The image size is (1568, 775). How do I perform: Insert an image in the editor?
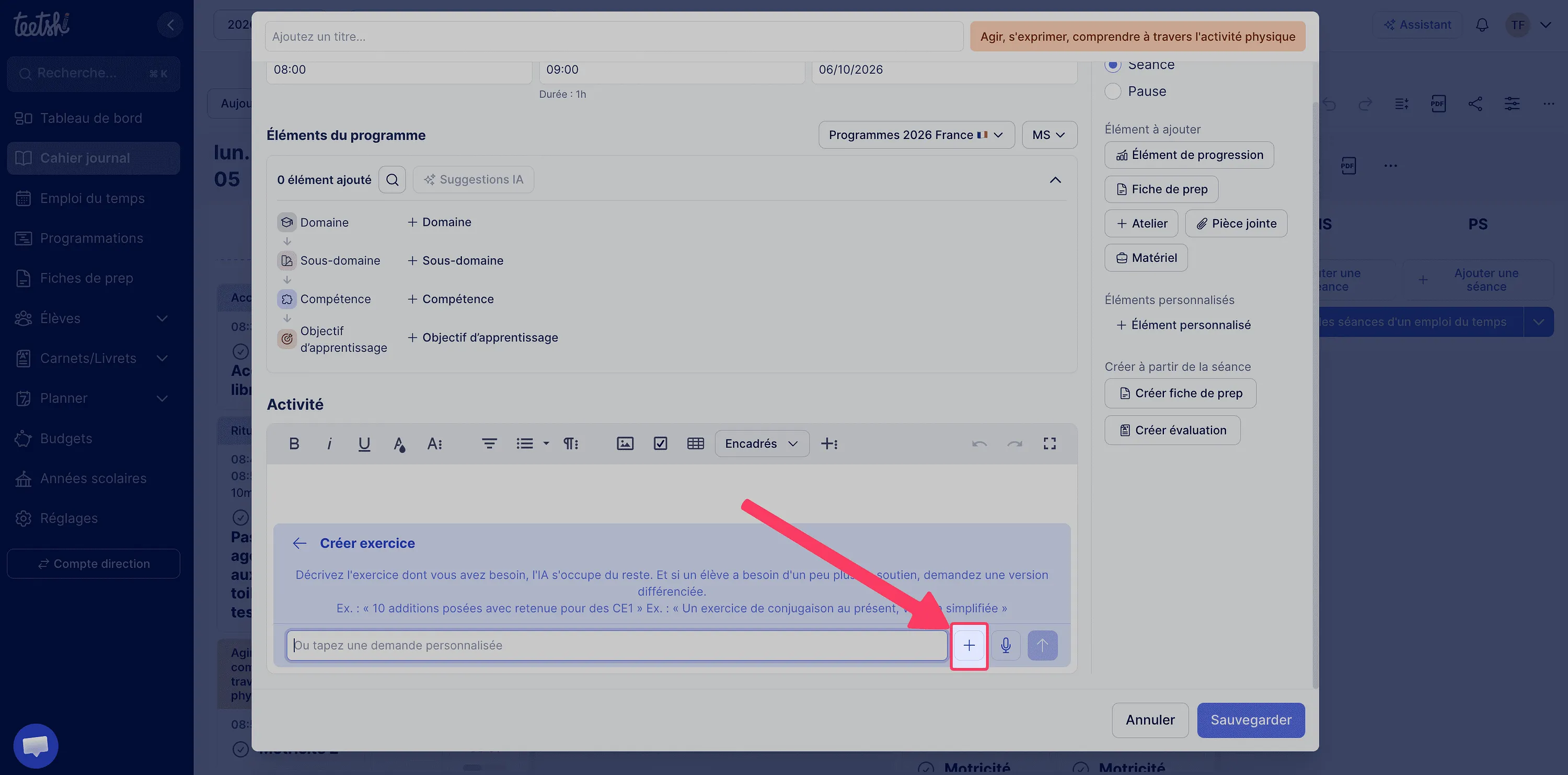click(625, 443)
